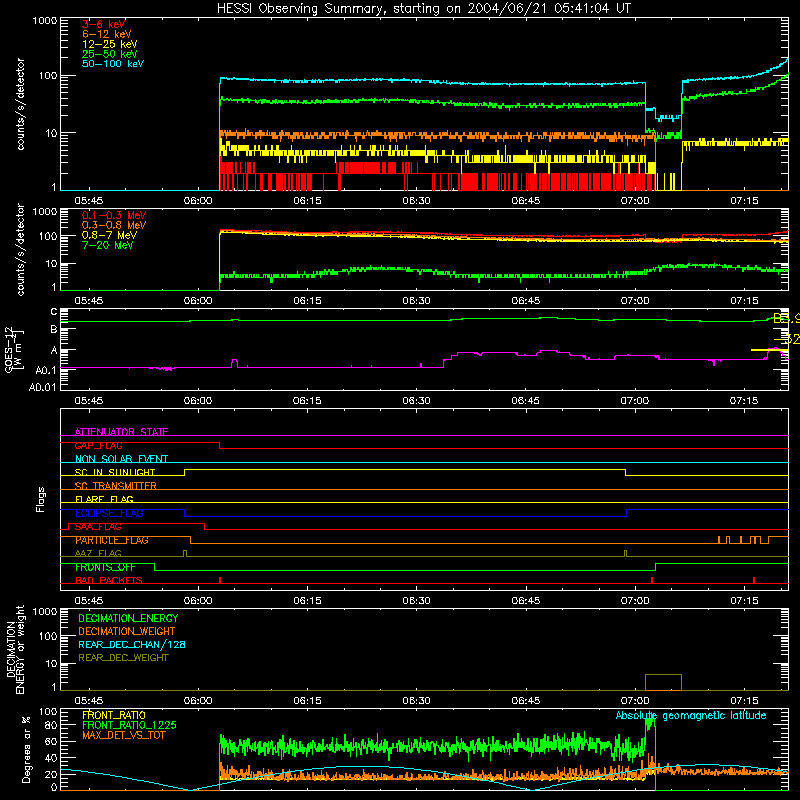This screenshot has height=800, width=800.
Task: Click the REAR_DEC_WEIGHT legend label
Action: (123, 658)
